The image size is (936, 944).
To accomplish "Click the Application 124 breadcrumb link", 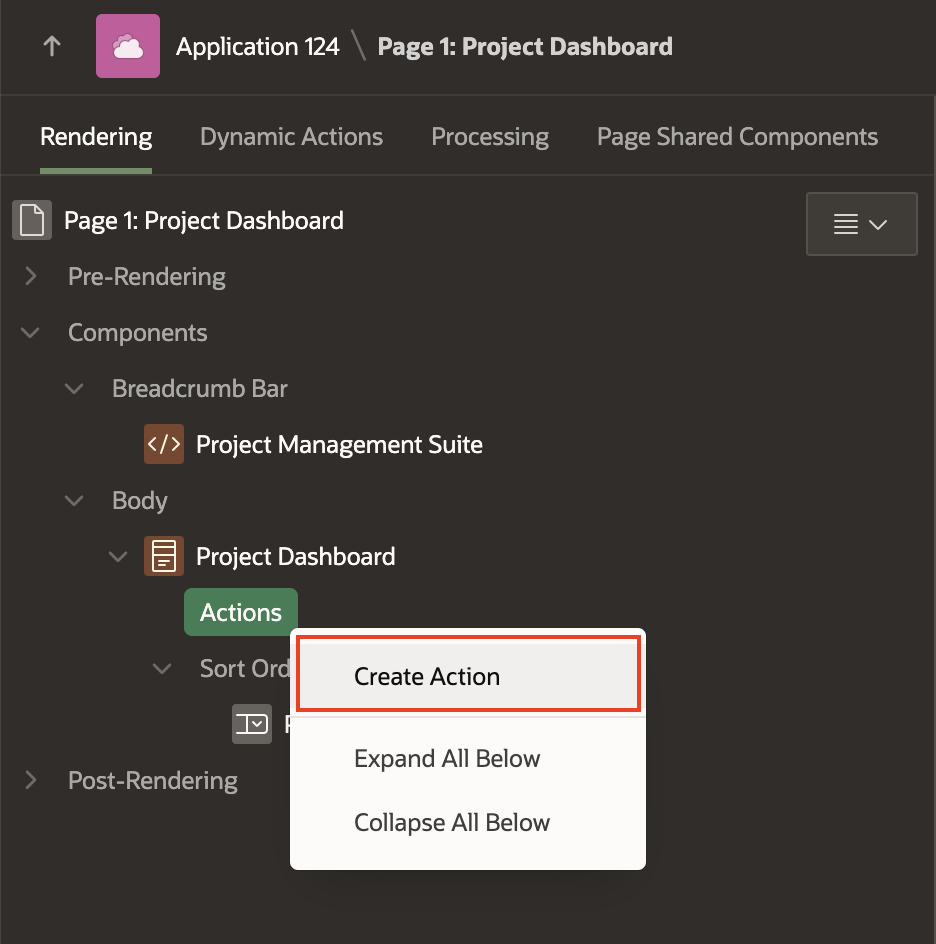I will point(258,47).
